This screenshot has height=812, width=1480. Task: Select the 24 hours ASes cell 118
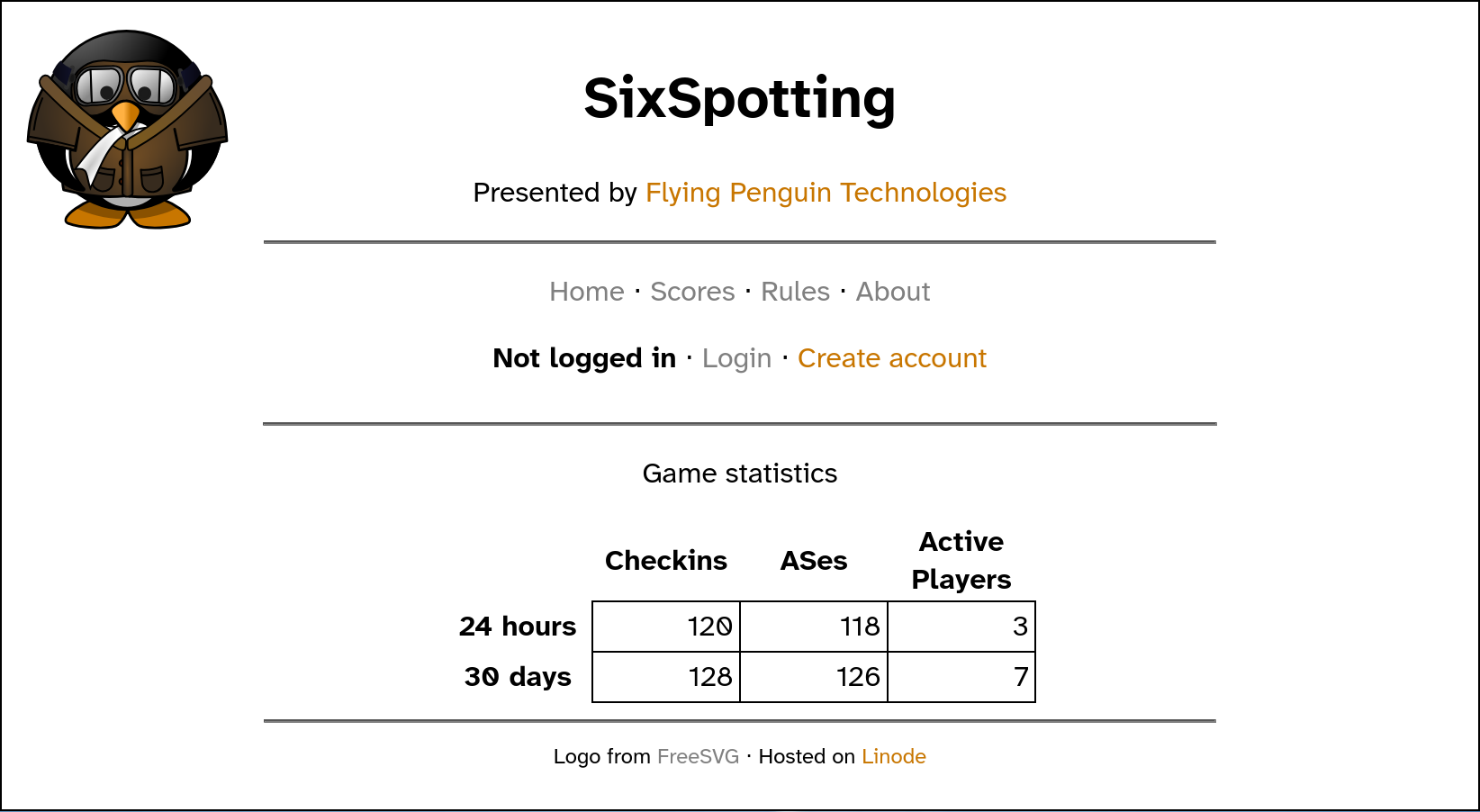coord(814,627)
